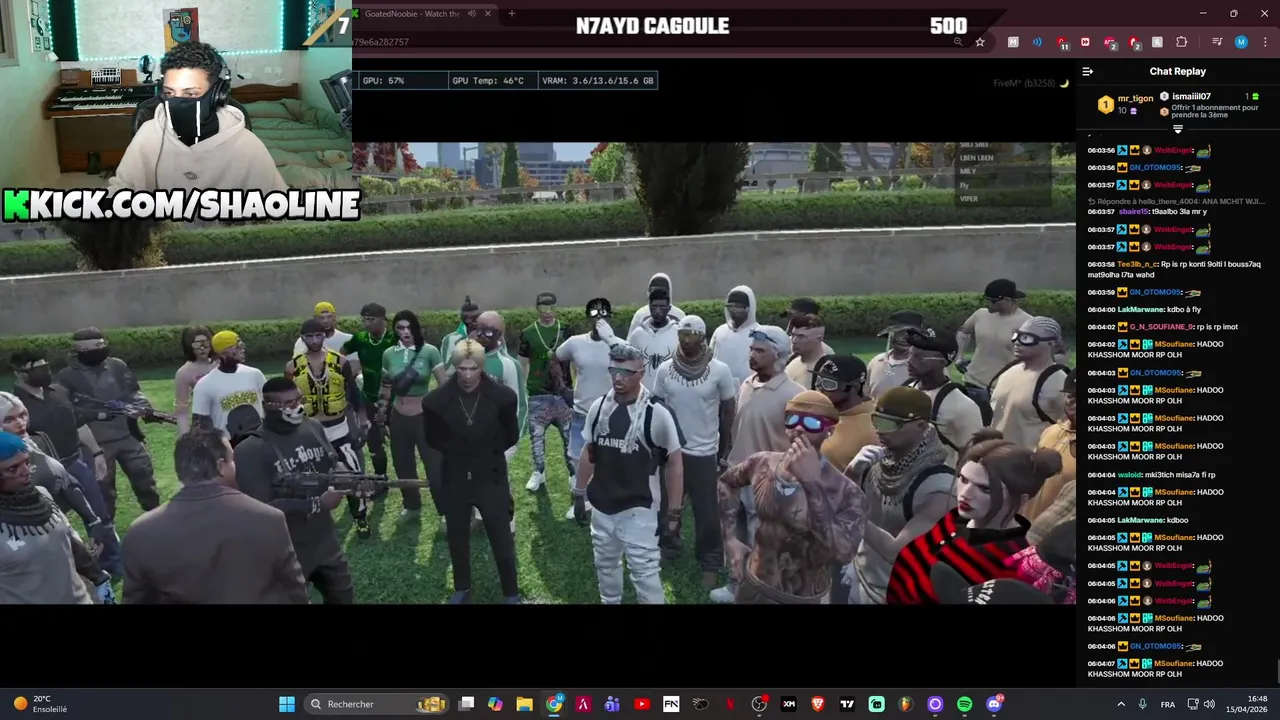
Task: Open the Chrome extensions puzzle icon
Action: coord(1182,42)
